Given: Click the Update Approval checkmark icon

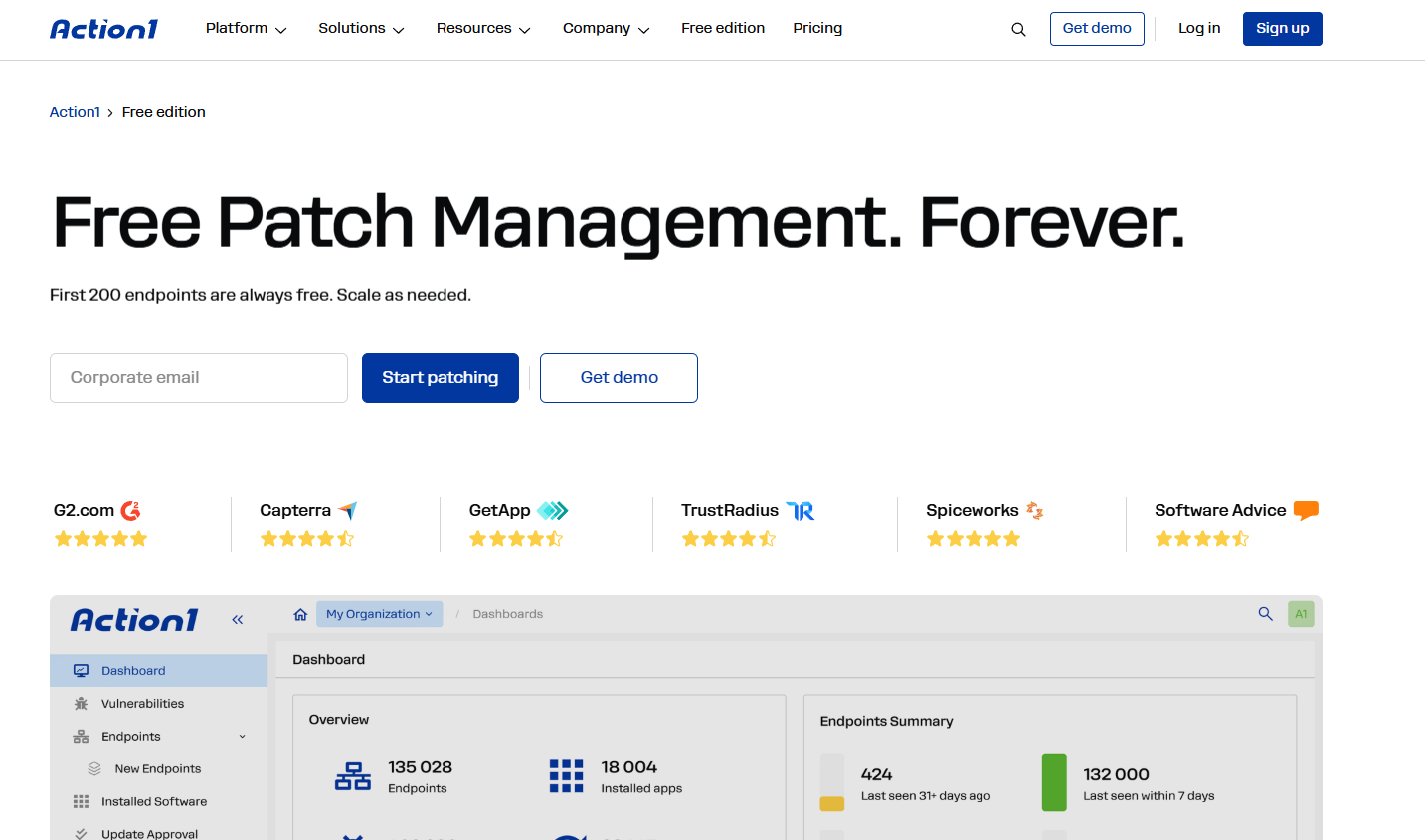Looking at the screenshot, I should (82, 834).
